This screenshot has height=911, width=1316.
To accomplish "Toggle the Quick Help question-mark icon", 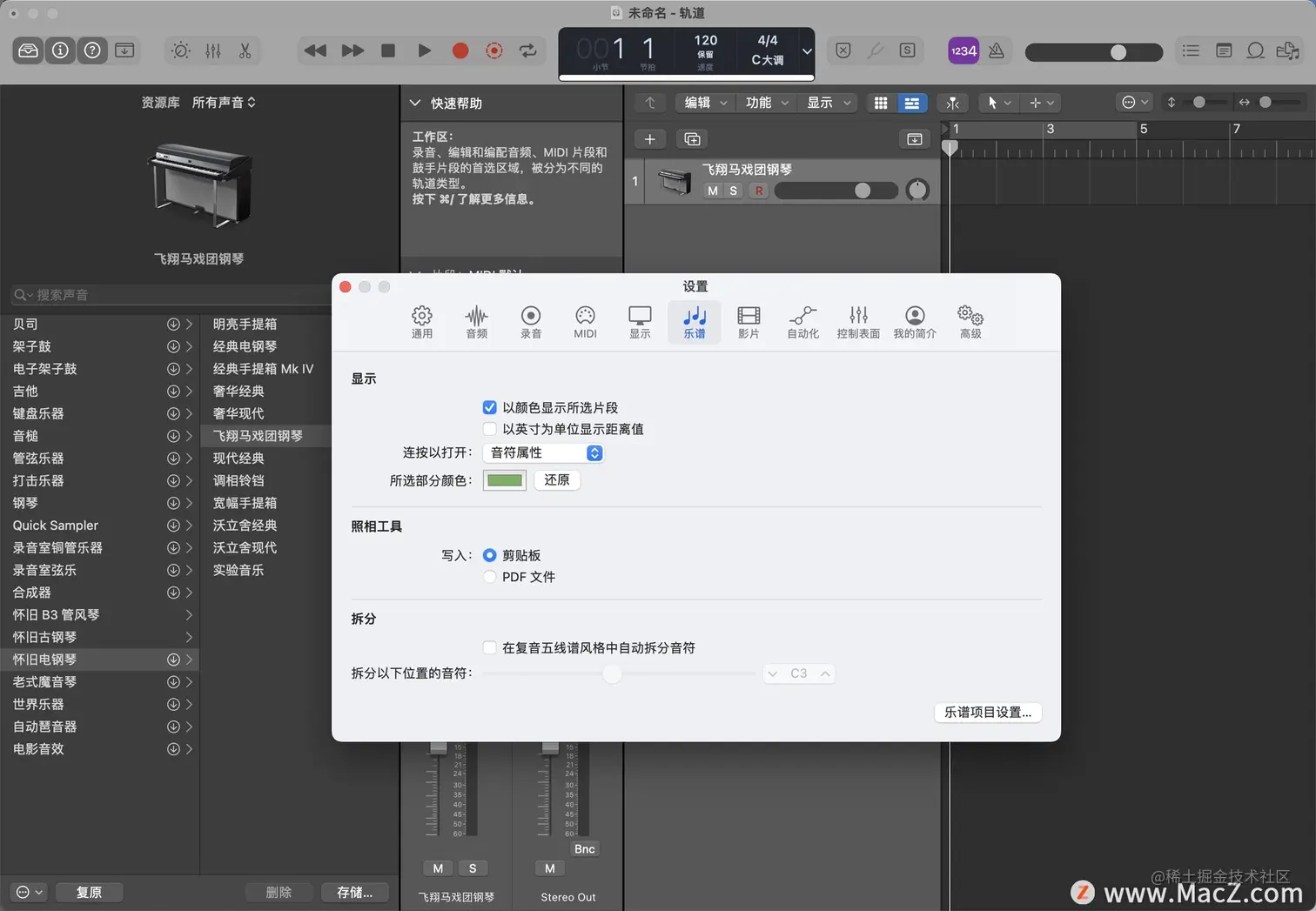I will tap(92, 50).
